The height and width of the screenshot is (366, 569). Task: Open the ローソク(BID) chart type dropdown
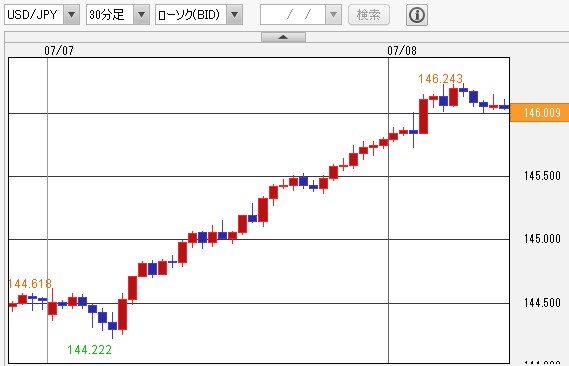point(235,15)
